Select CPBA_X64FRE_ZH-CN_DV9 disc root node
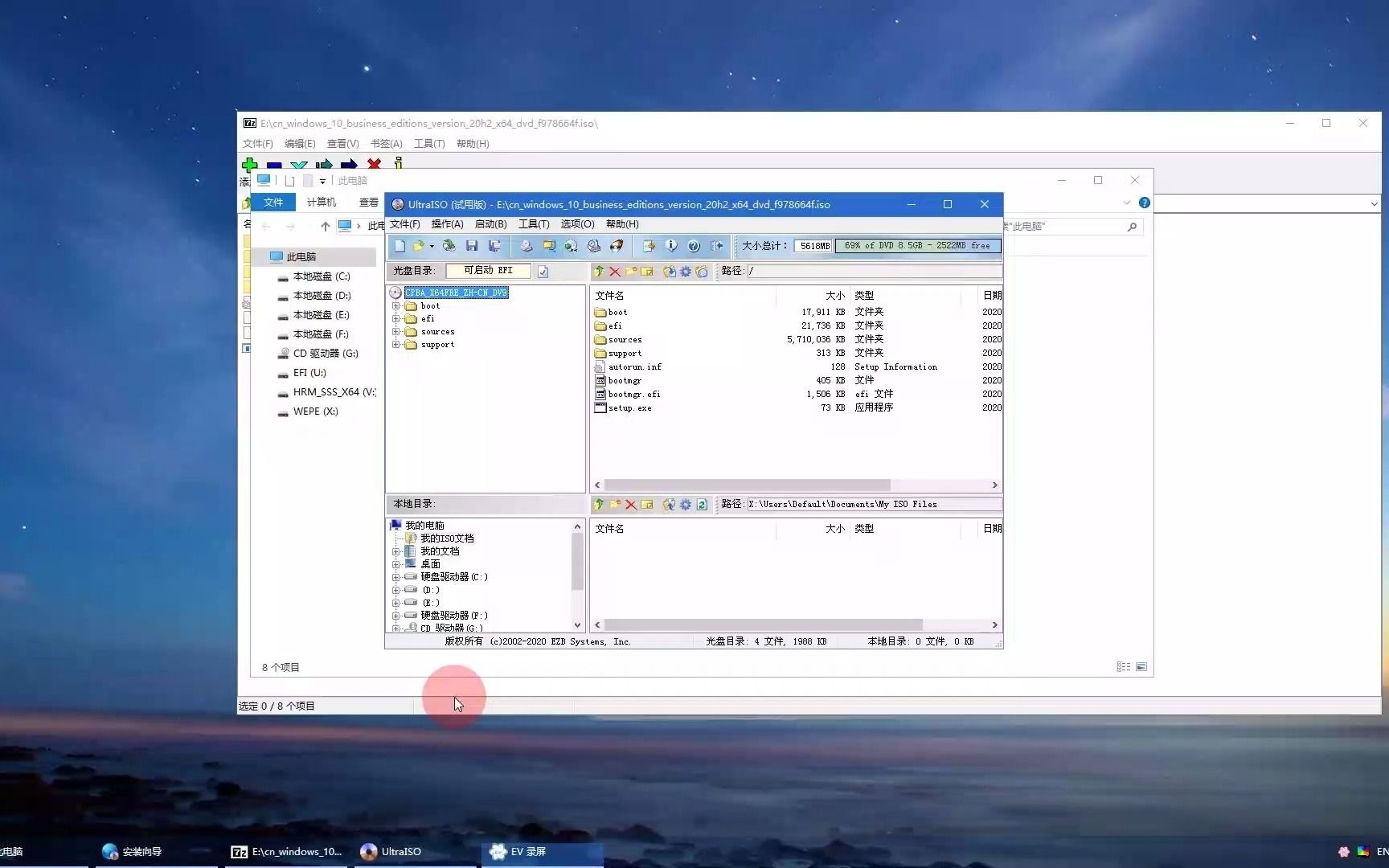 click(x=457, y=293)
